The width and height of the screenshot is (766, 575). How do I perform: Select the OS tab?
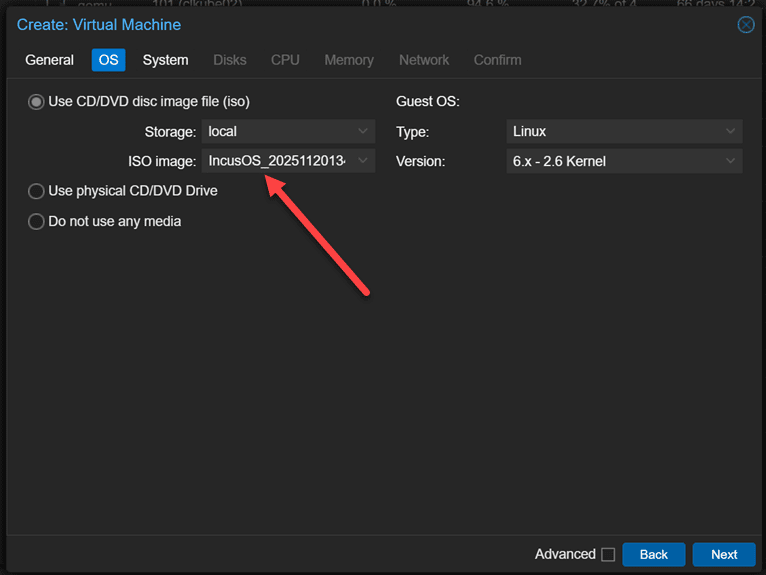pyautogui.click(x=108, y=60)
